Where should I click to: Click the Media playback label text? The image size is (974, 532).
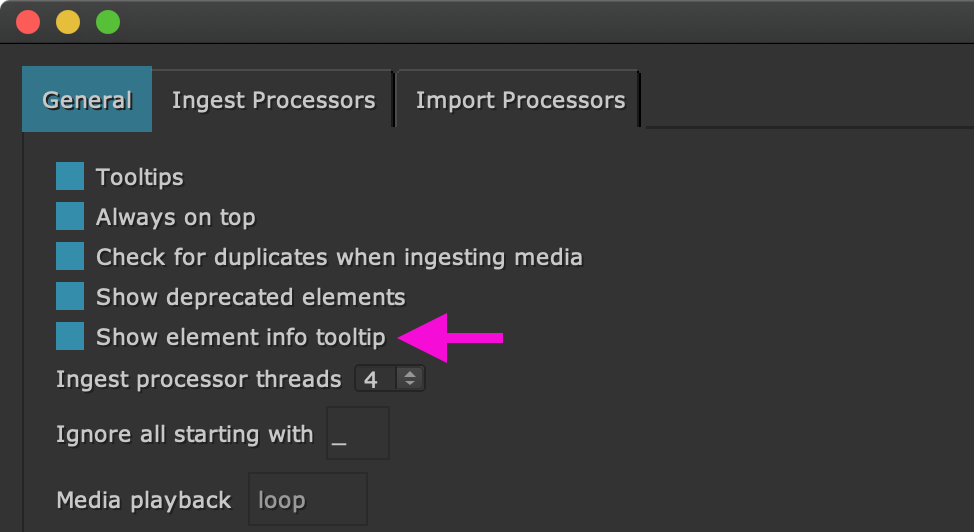coord(143,500)
